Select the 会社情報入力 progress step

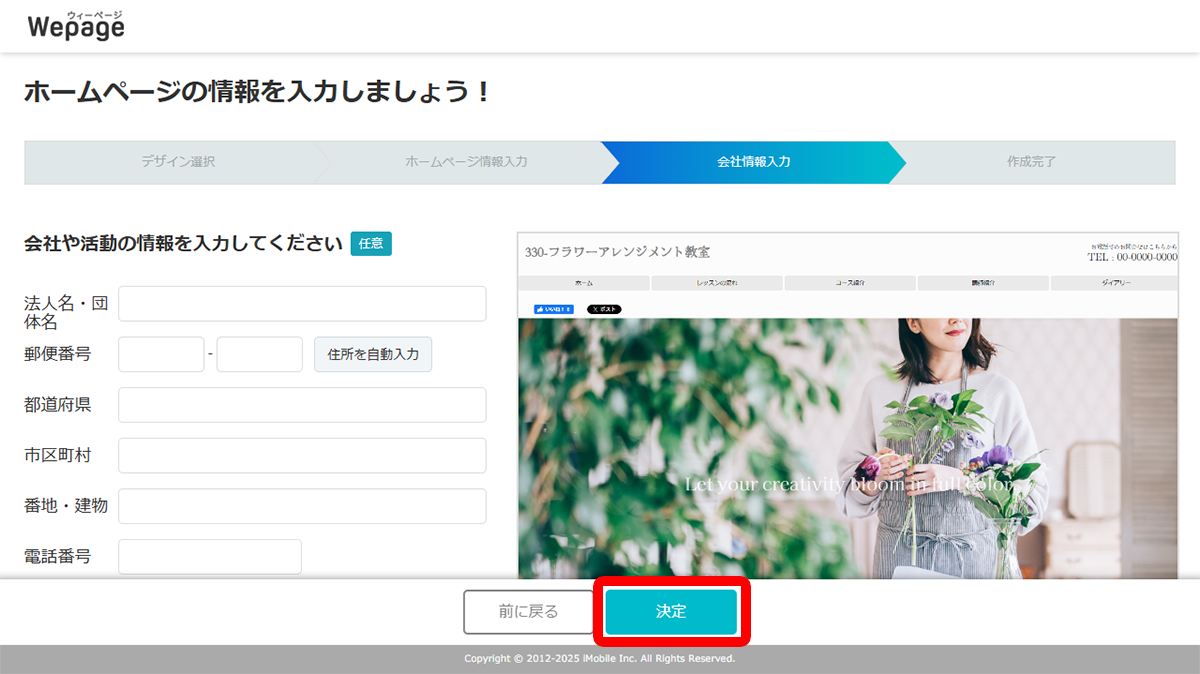[753, 162]
